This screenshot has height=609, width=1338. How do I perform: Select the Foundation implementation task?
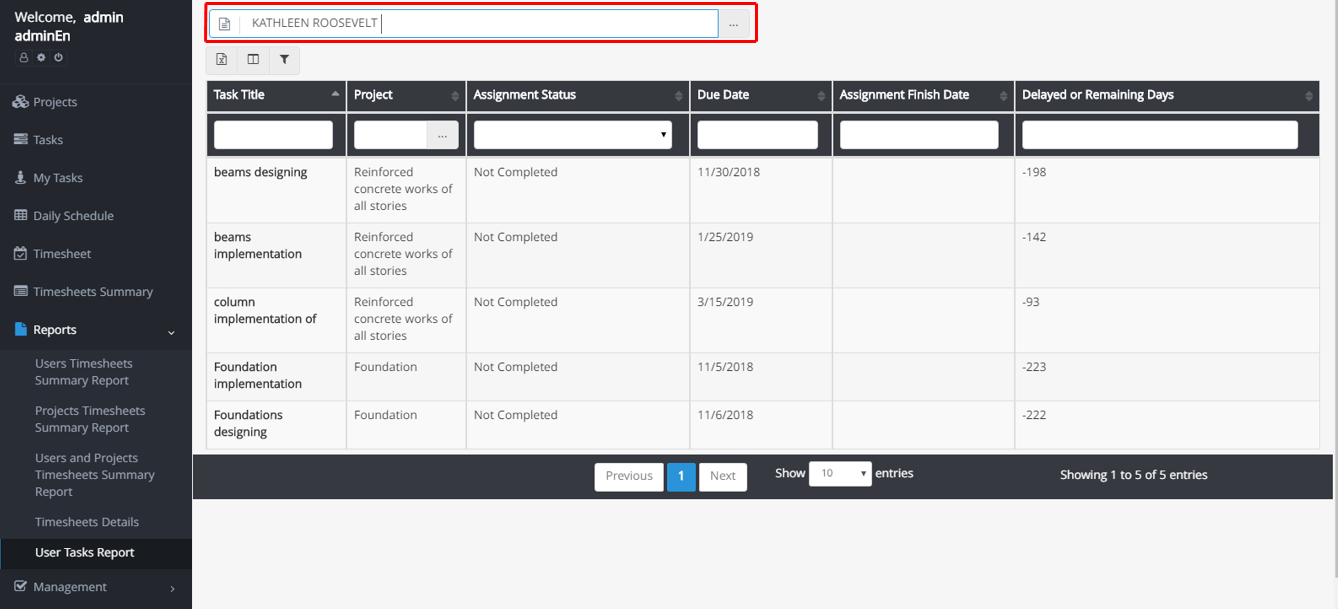[258, 376]
